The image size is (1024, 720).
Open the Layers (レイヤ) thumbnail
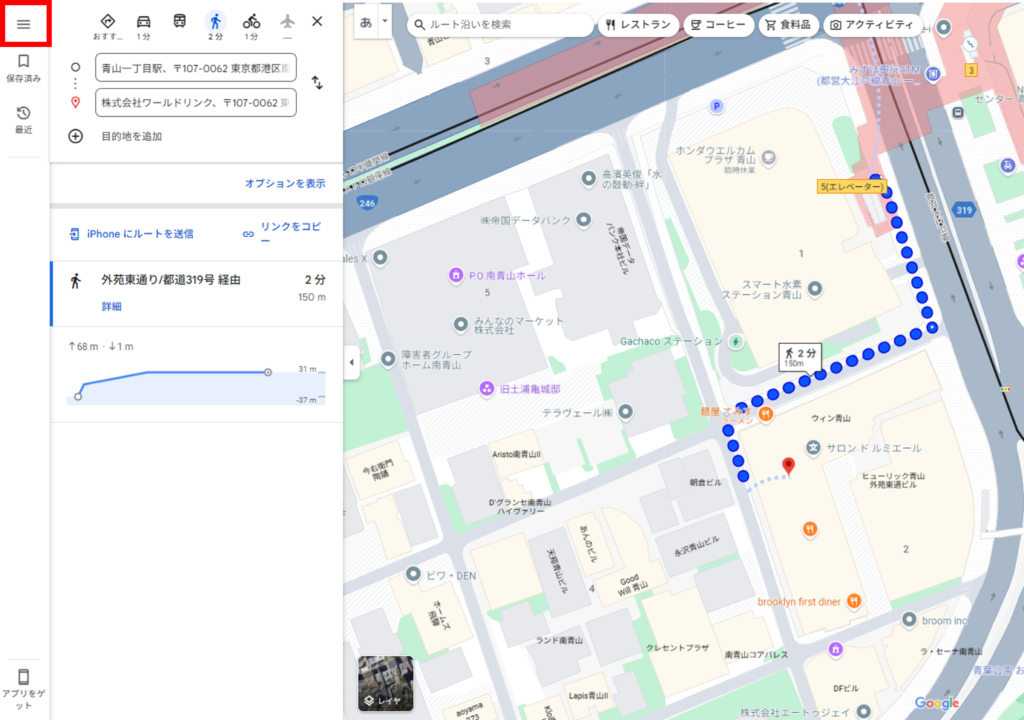click(385, 683)
